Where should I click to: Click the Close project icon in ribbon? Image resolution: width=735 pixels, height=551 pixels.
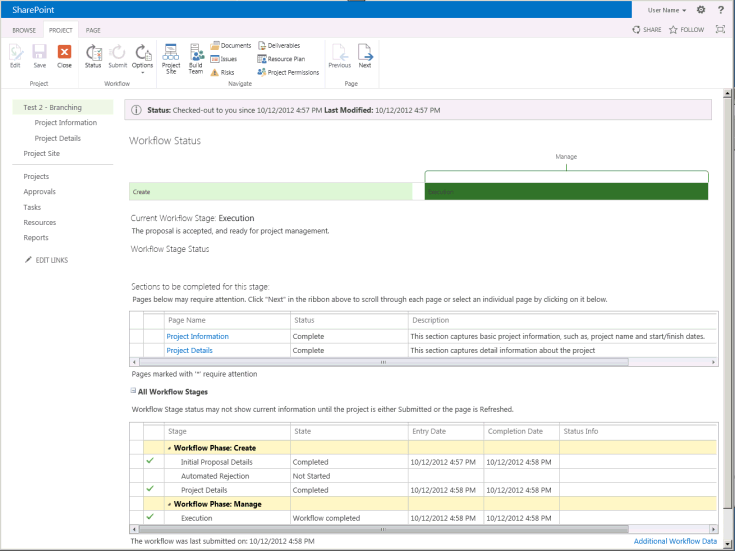click(65, 54)
